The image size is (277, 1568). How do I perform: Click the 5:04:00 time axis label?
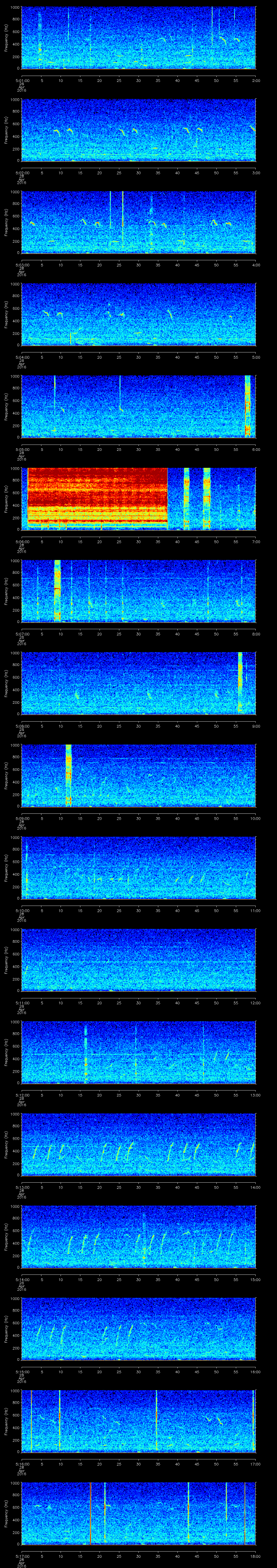[x=22, y=357]
